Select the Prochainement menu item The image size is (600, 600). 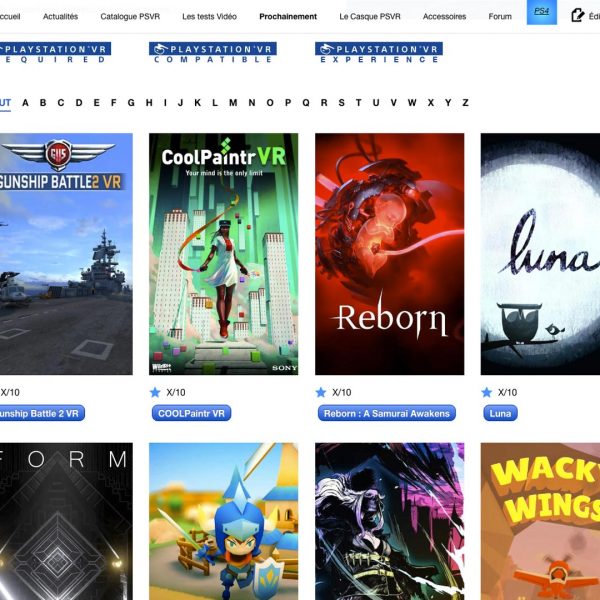288,16
